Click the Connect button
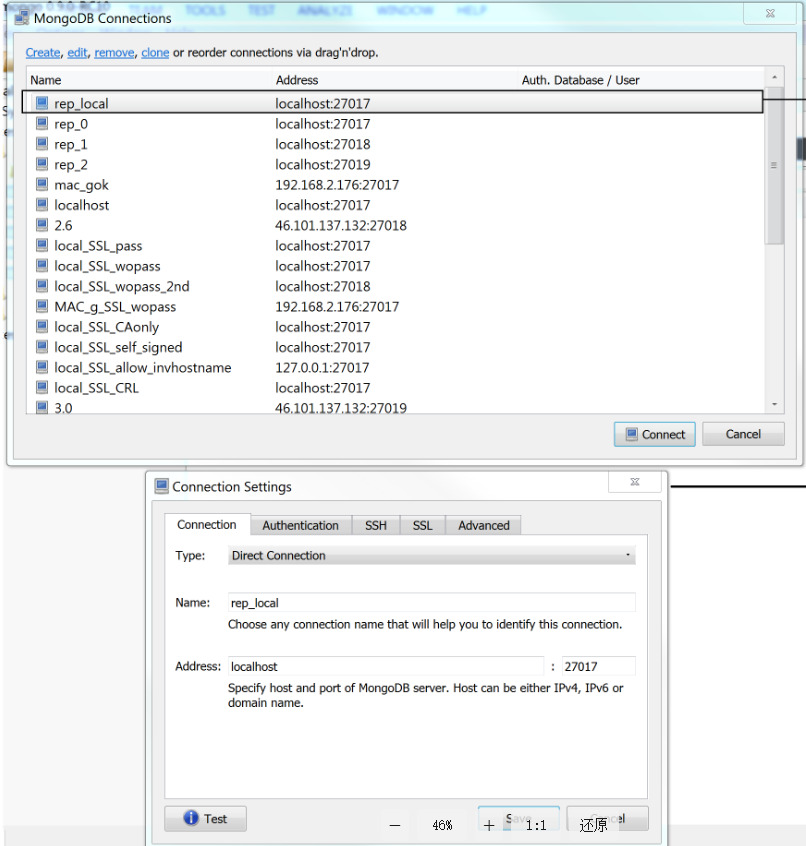Viewport: 806px width, 846px height. pyautogui.click(x=654, y=434)
